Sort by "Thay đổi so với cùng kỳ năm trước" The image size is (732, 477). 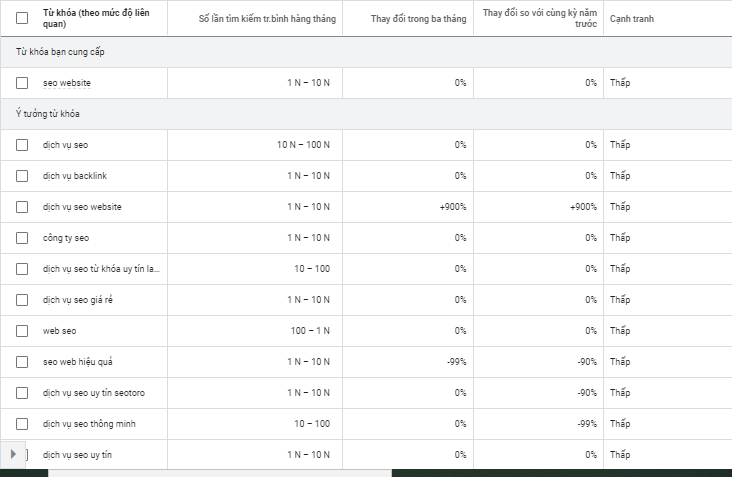point(539,17)
